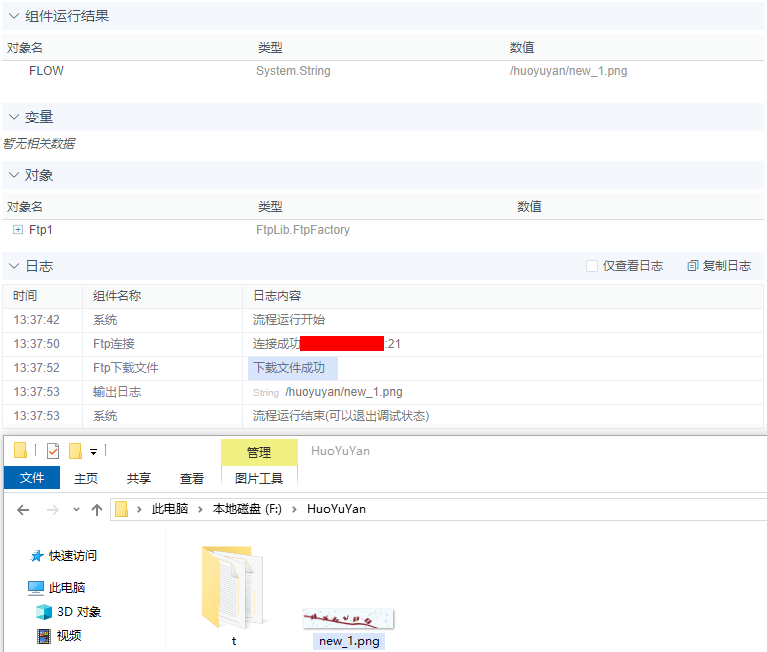Click the Properties checkmark quick access icon
767x652 pixels.
[53, 450]
